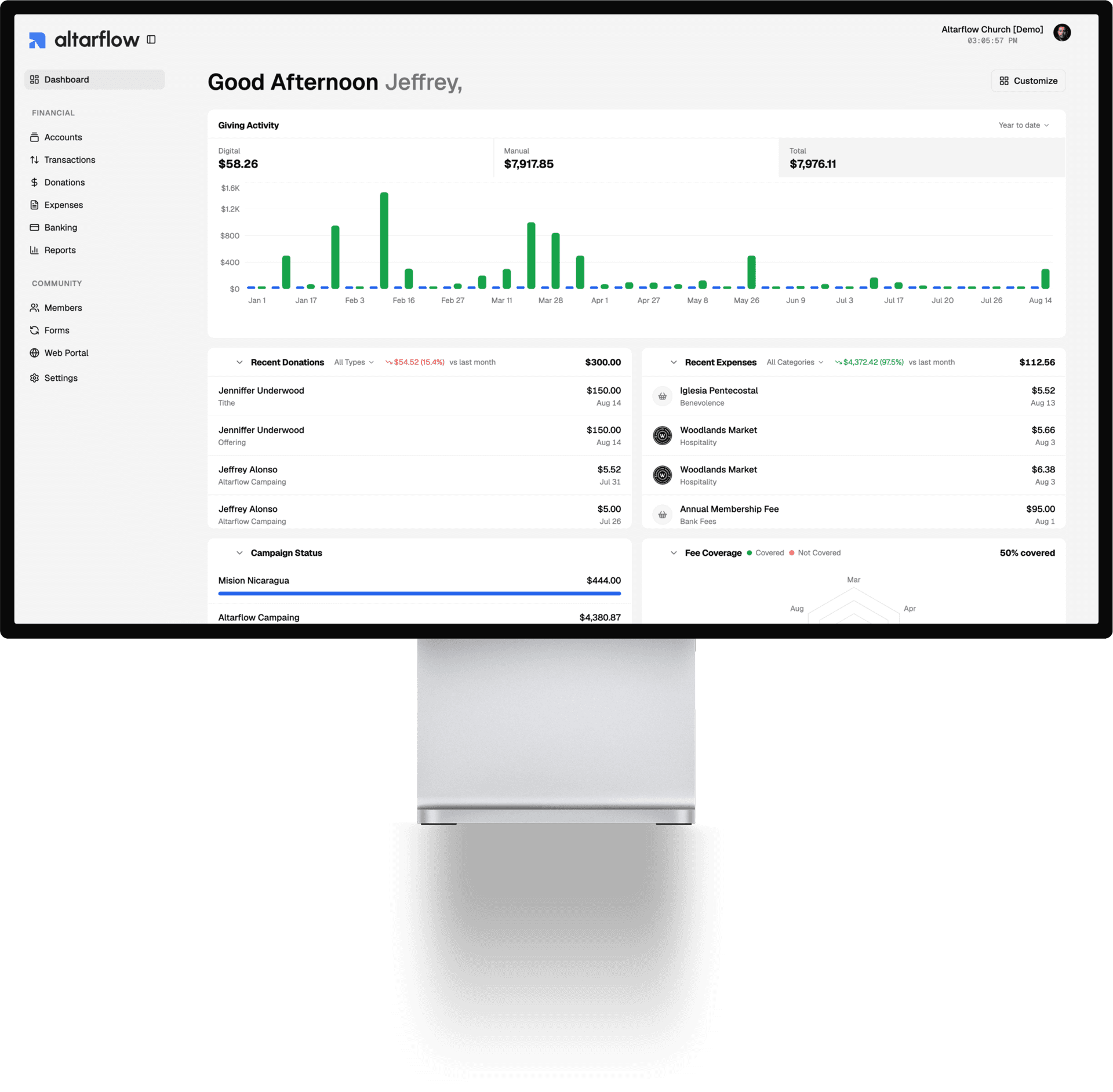Open the All Categories filter dropdown
This screenshot has height=1092, width=1113.
coord(795,362)
